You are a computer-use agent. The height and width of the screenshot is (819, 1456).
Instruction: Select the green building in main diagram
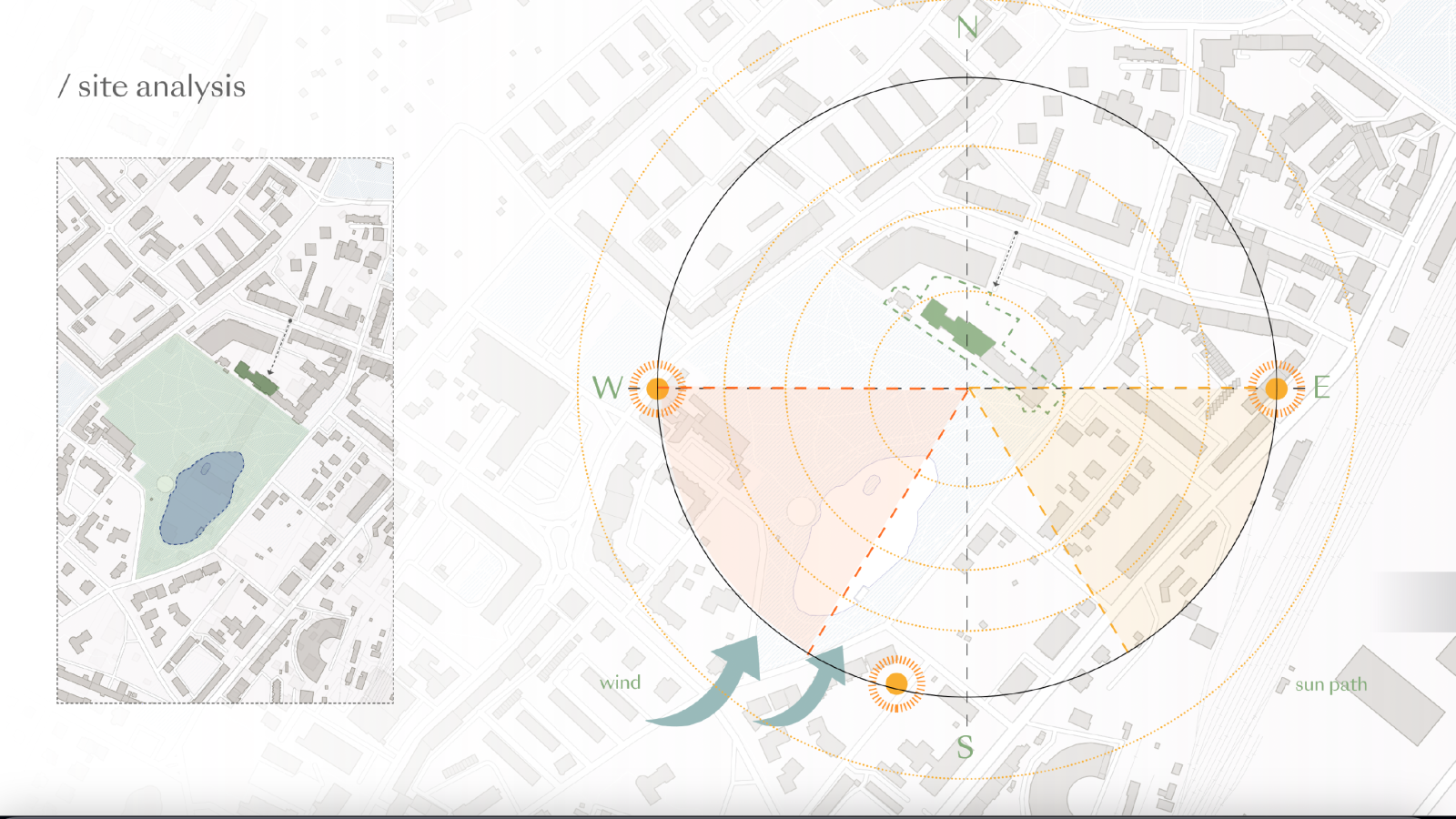tap(957, 328)
